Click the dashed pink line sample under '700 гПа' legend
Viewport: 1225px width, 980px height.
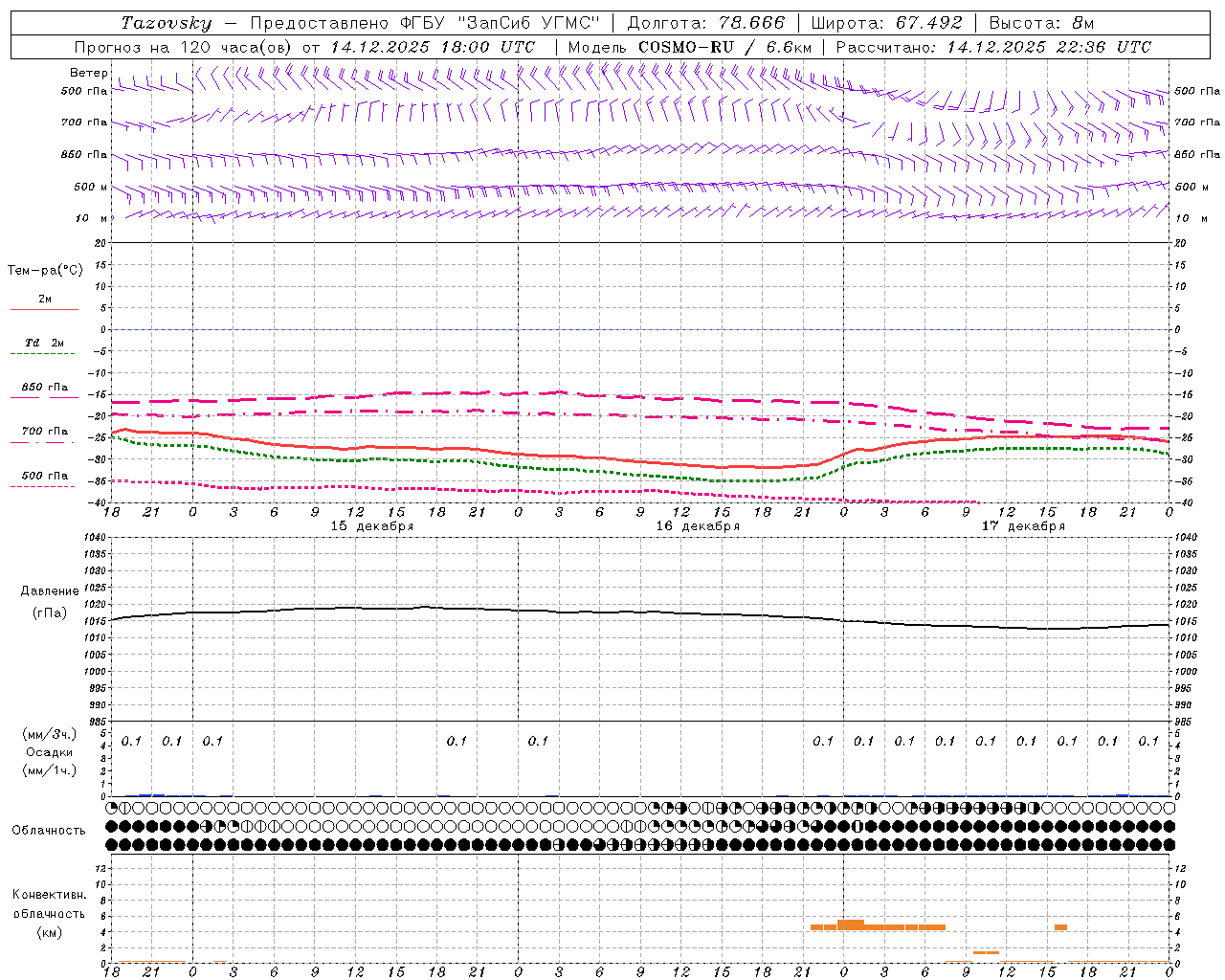point(43,443)
